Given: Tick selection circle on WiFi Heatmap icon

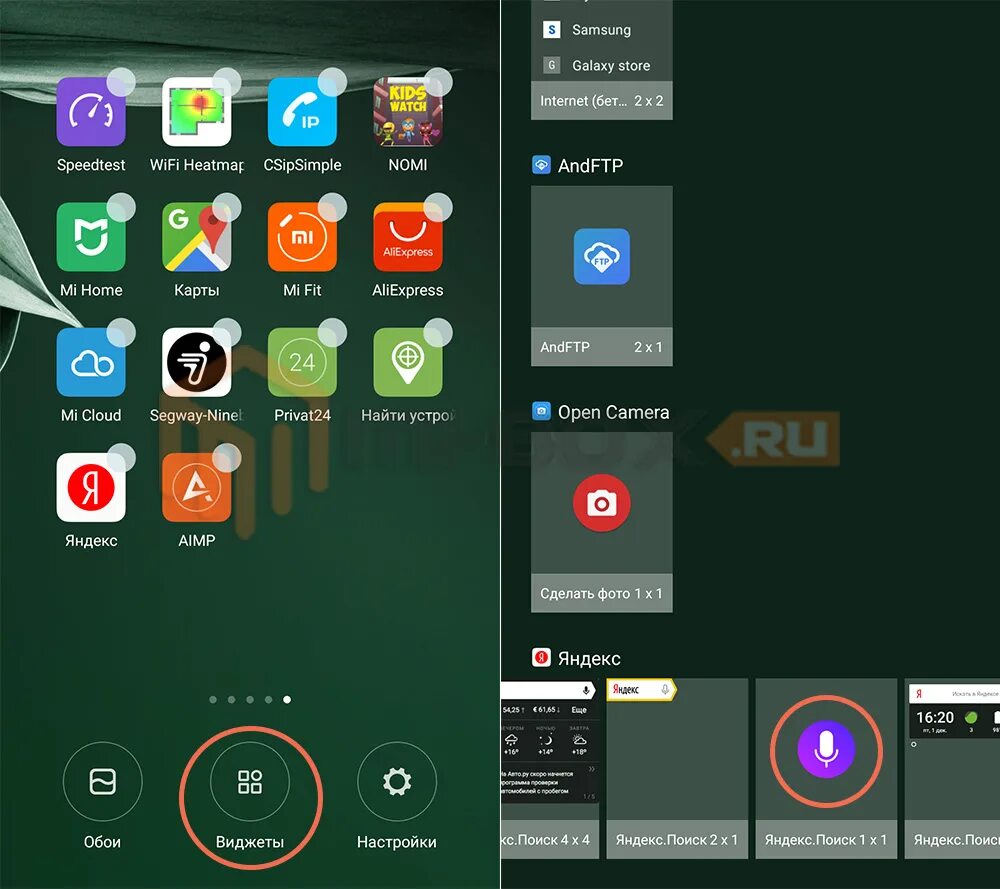Looking at the screenshot, I should click(x=226, y=82).
